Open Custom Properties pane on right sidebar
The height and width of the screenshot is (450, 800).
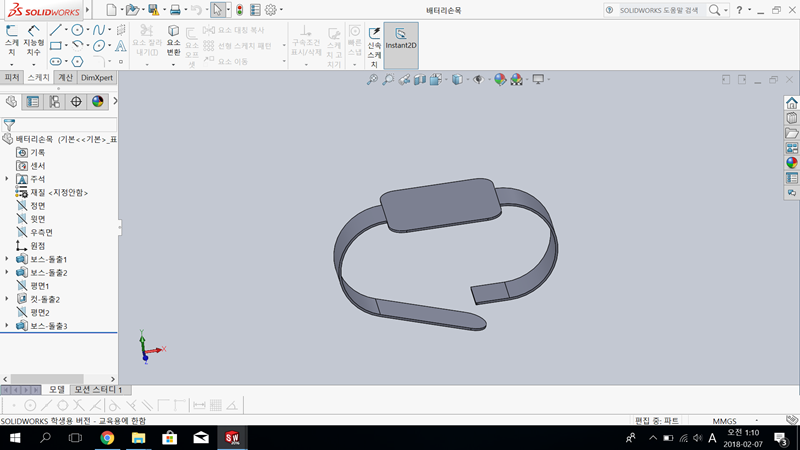(791, 178)
